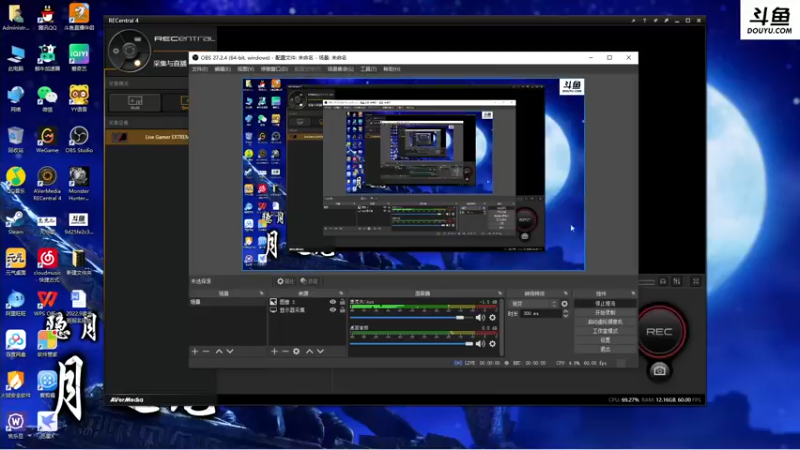Click the RECentral fullscreen preview icon
The width and height of the screenshot is (800, 450).
pyautogui.click(x=695, y=281)
